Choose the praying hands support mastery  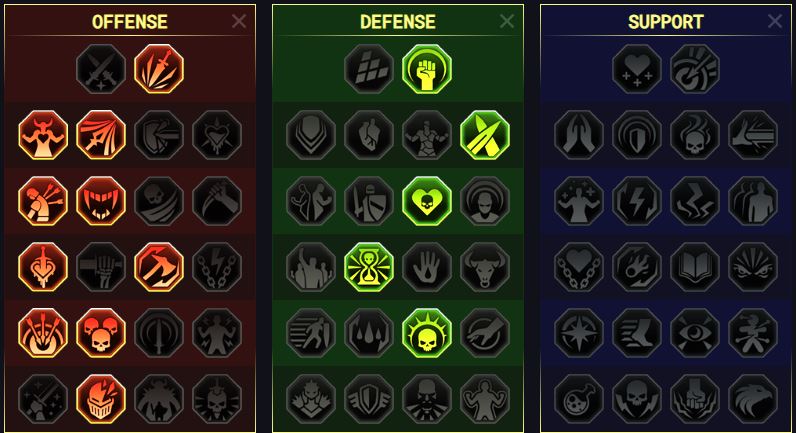point(579,135)
